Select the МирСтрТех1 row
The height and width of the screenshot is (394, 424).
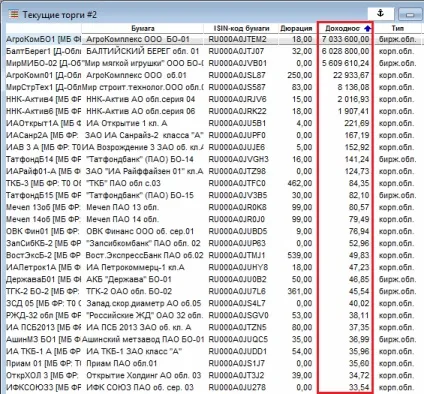[x=213, y=87]
